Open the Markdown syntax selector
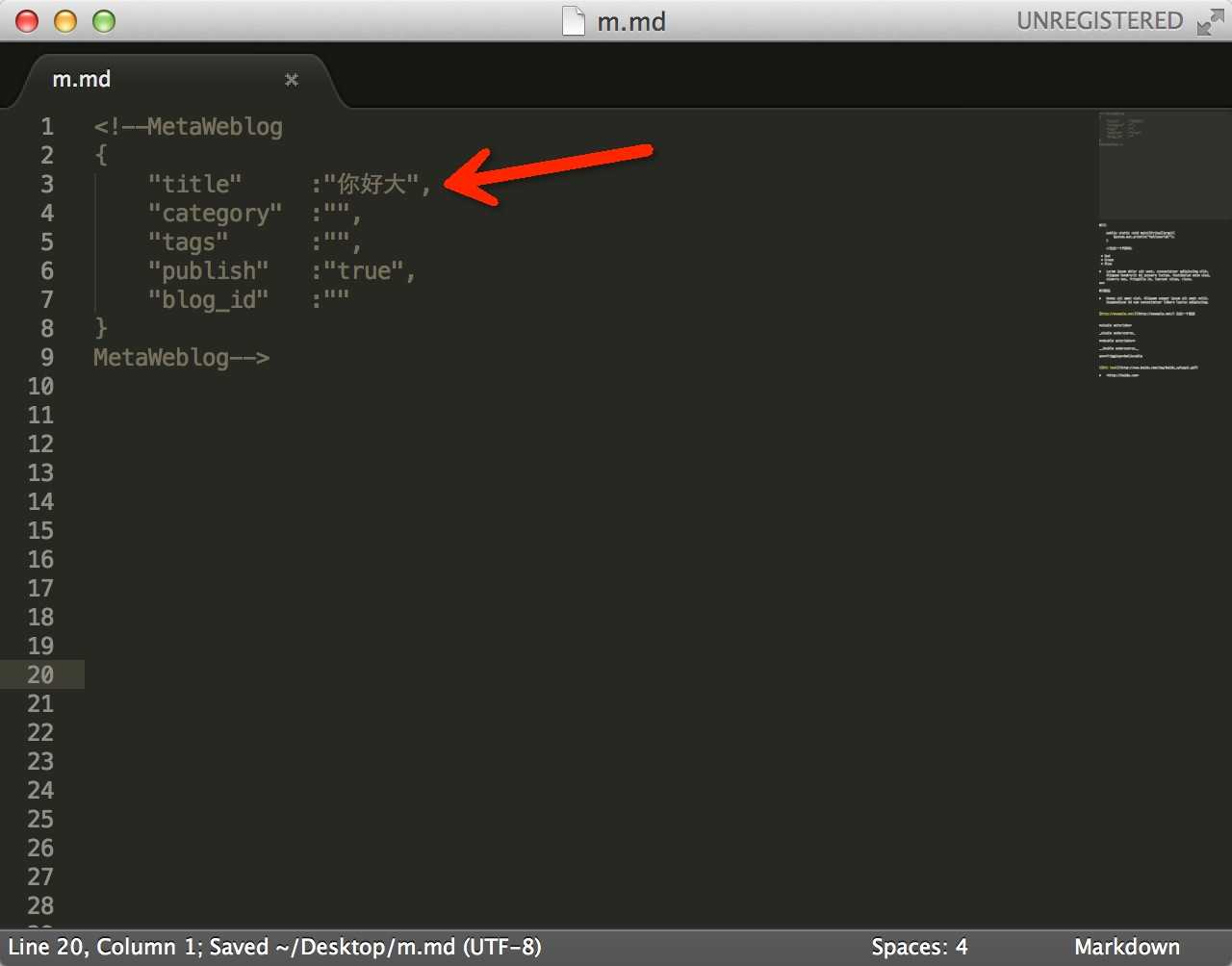Viewport: 1232px width, 966px height. [1127, 947]
